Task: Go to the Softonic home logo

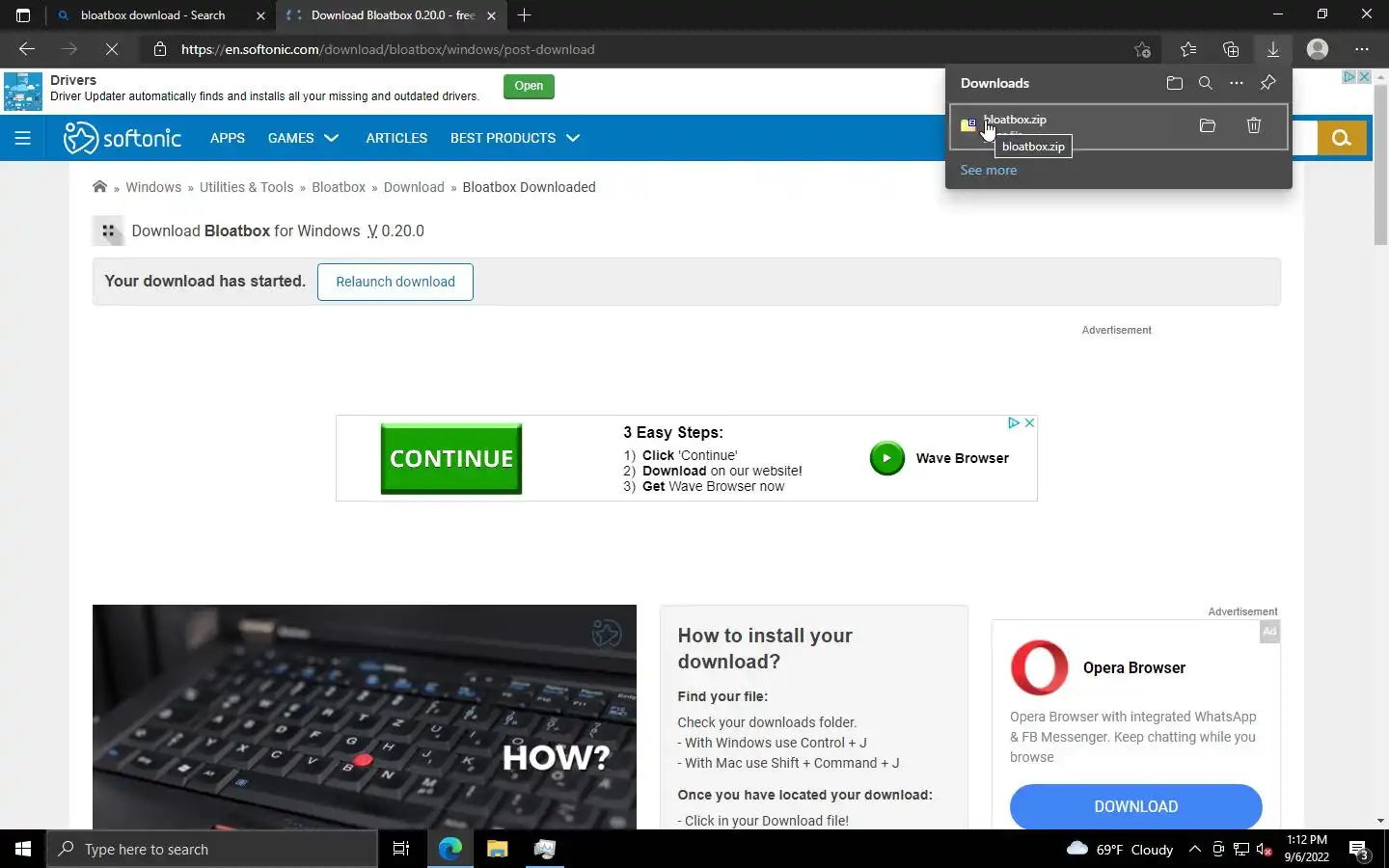Action: 123,138
